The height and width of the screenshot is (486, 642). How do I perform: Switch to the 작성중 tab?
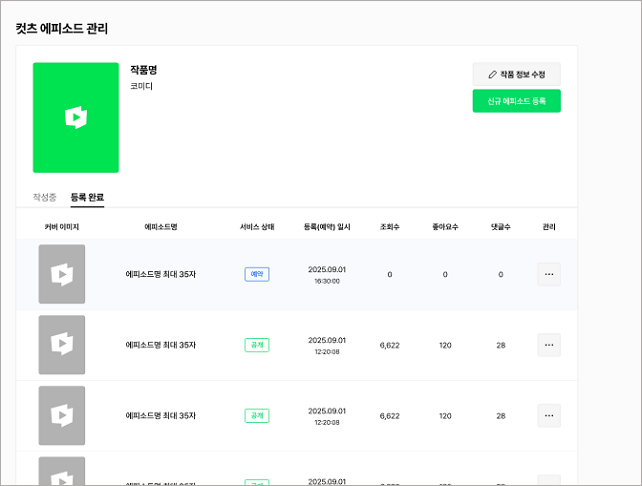click(45, 197)
